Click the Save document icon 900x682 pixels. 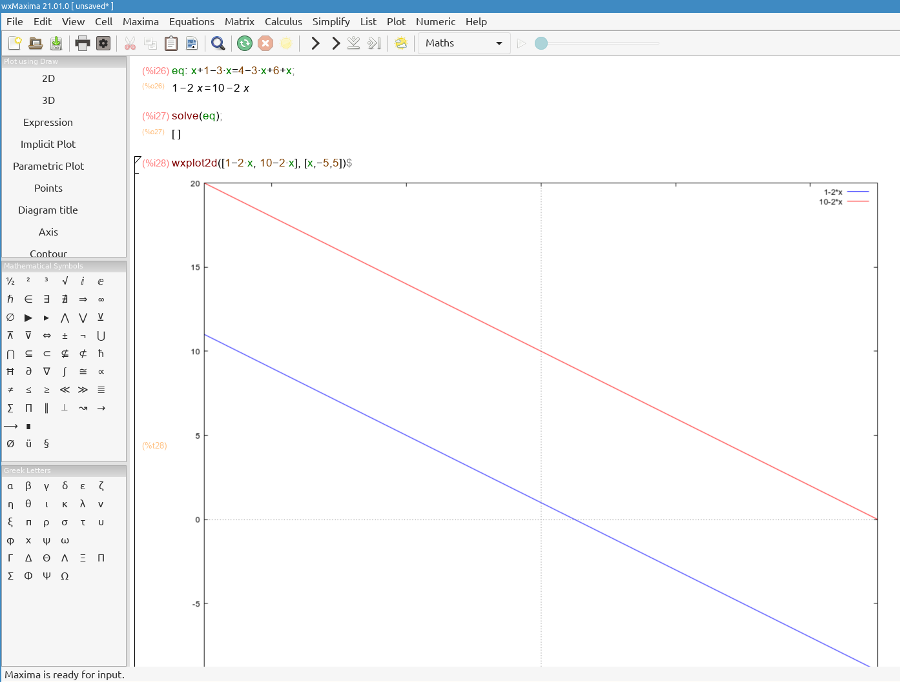point(56,43)
